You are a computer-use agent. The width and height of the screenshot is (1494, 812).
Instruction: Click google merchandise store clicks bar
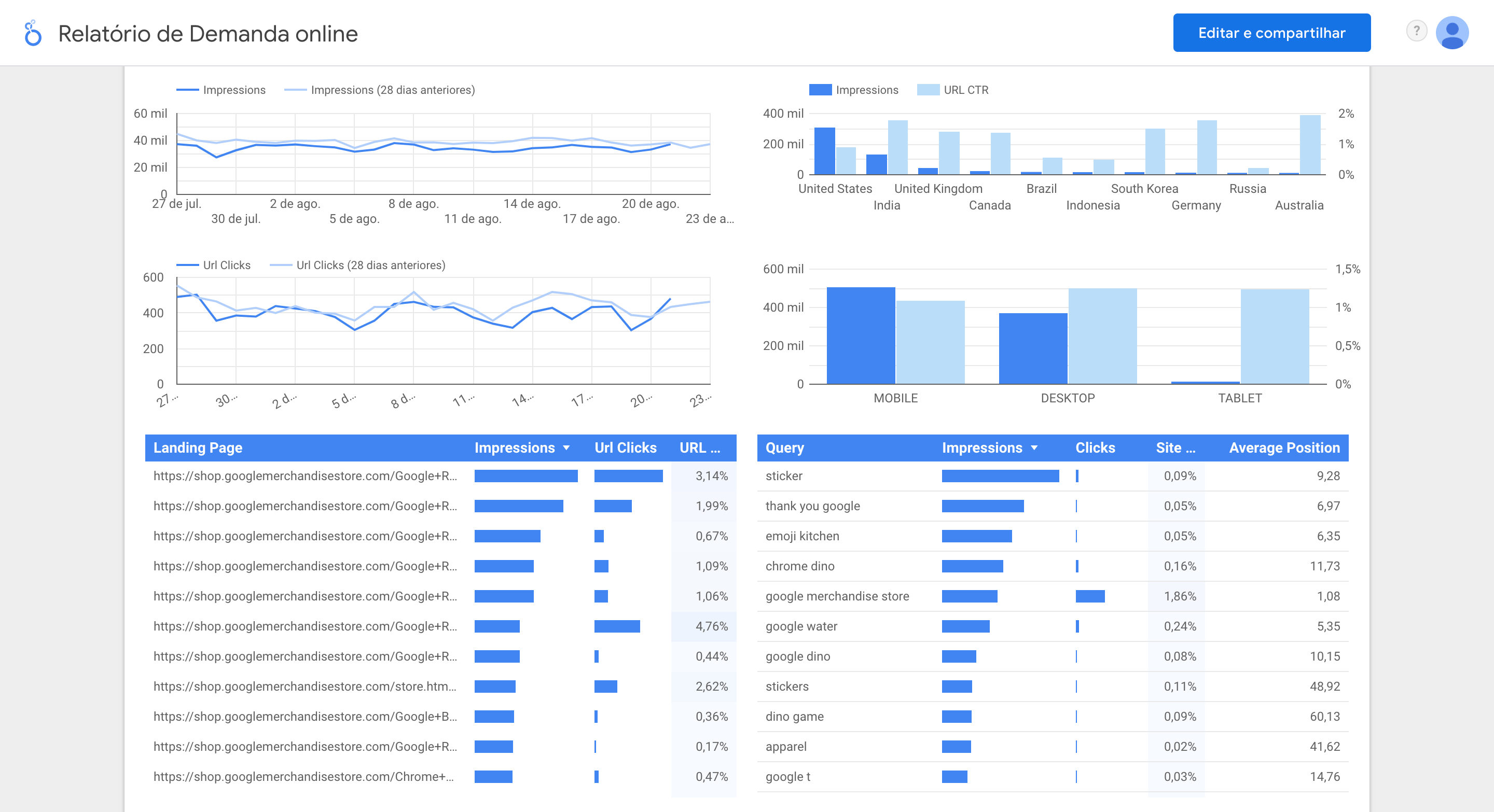click(x=1090, y=596)
